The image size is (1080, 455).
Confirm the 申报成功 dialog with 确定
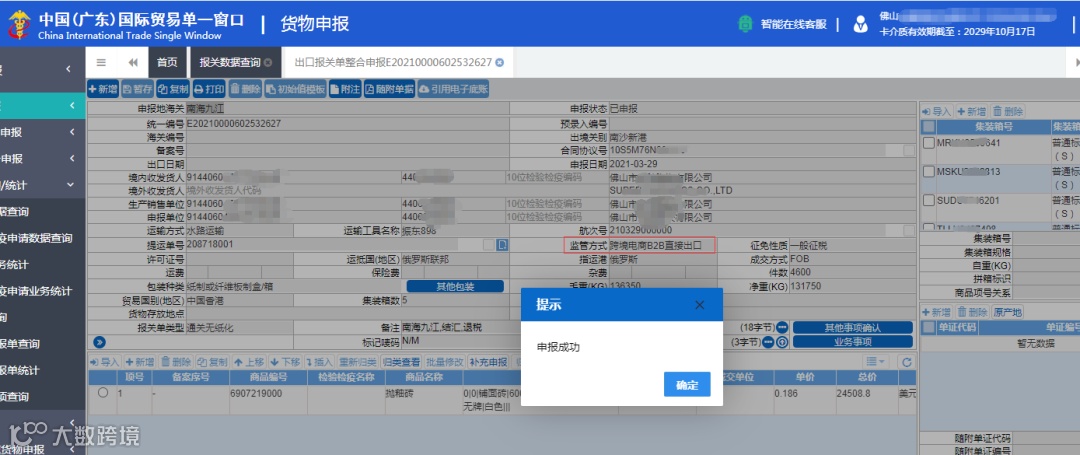(687, 385)
